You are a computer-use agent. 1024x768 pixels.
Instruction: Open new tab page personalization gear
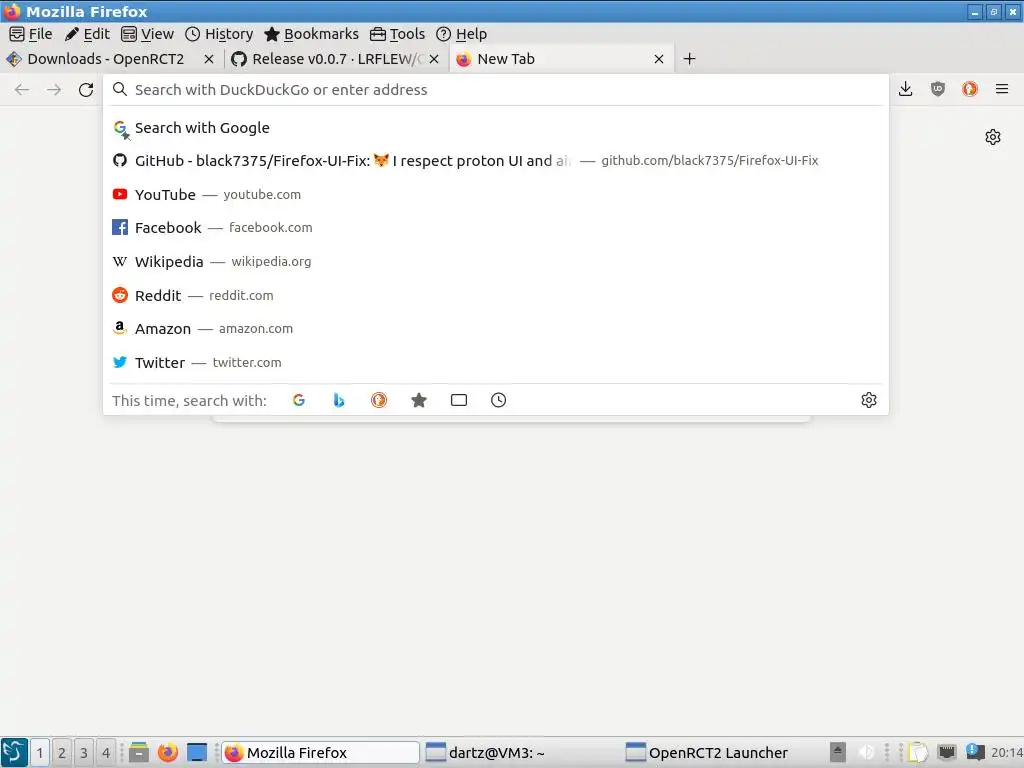pyautogui.click(x=993, y=137)
